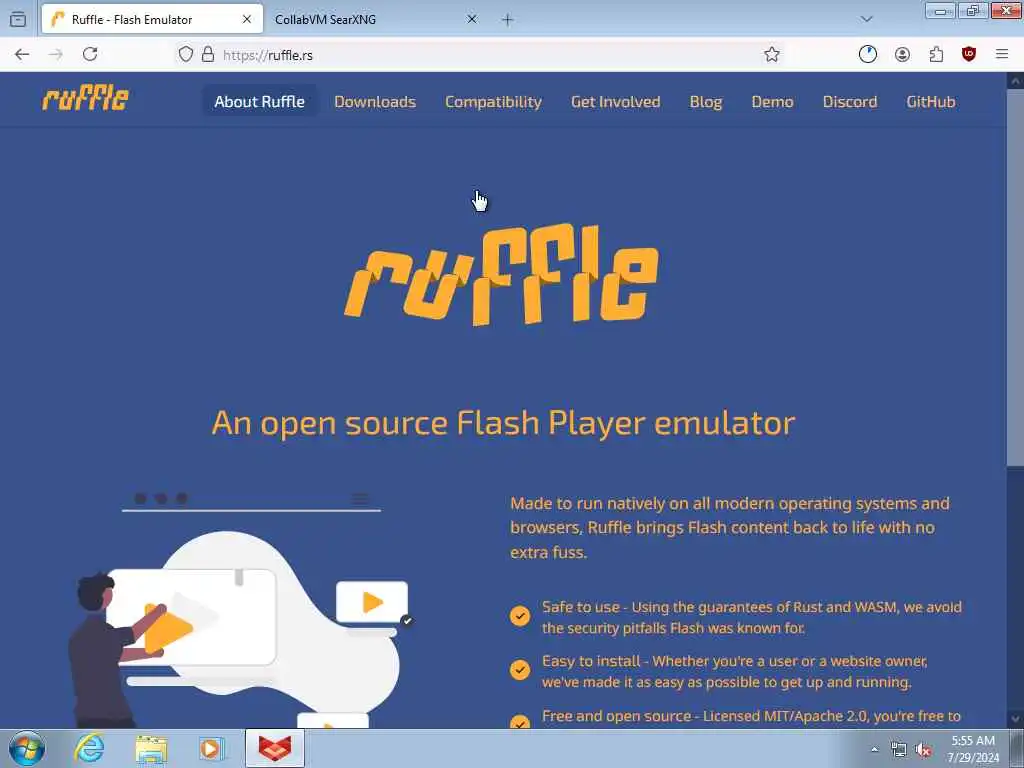The image size is (1024, 768).
Task: Open the Discord link
Action: click(850, 102)
